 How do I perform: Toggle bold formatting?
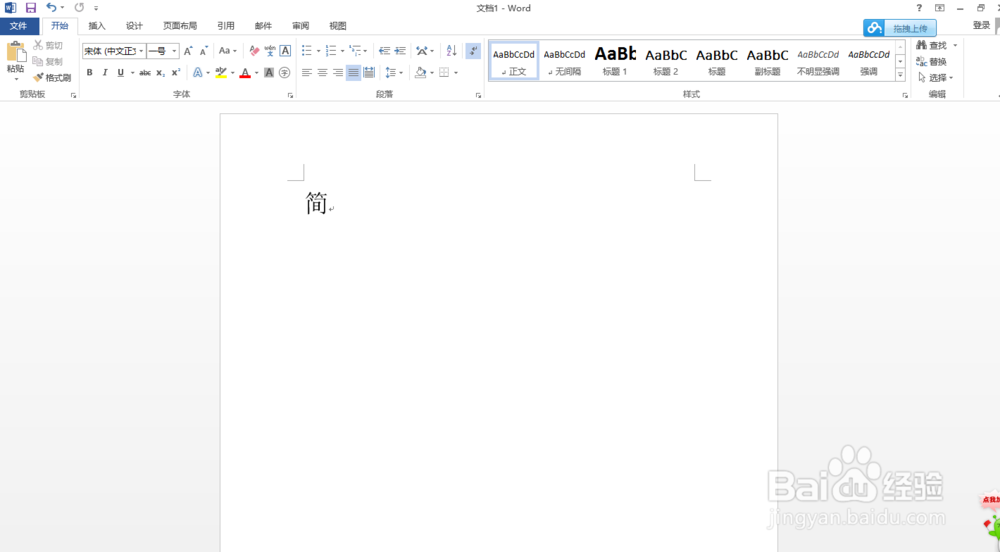89,73
